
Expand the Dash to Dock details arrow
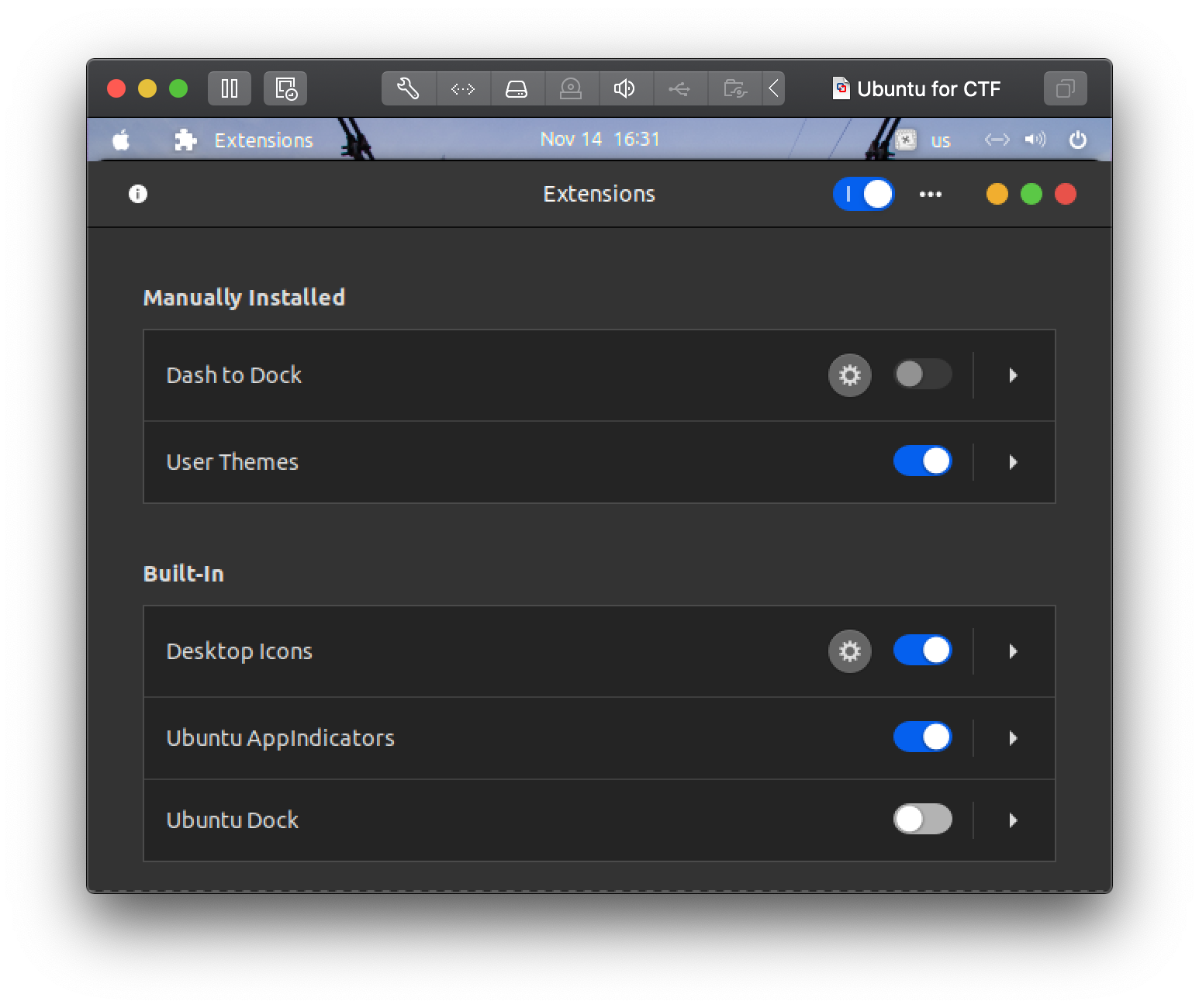(x=1013, y=375)
